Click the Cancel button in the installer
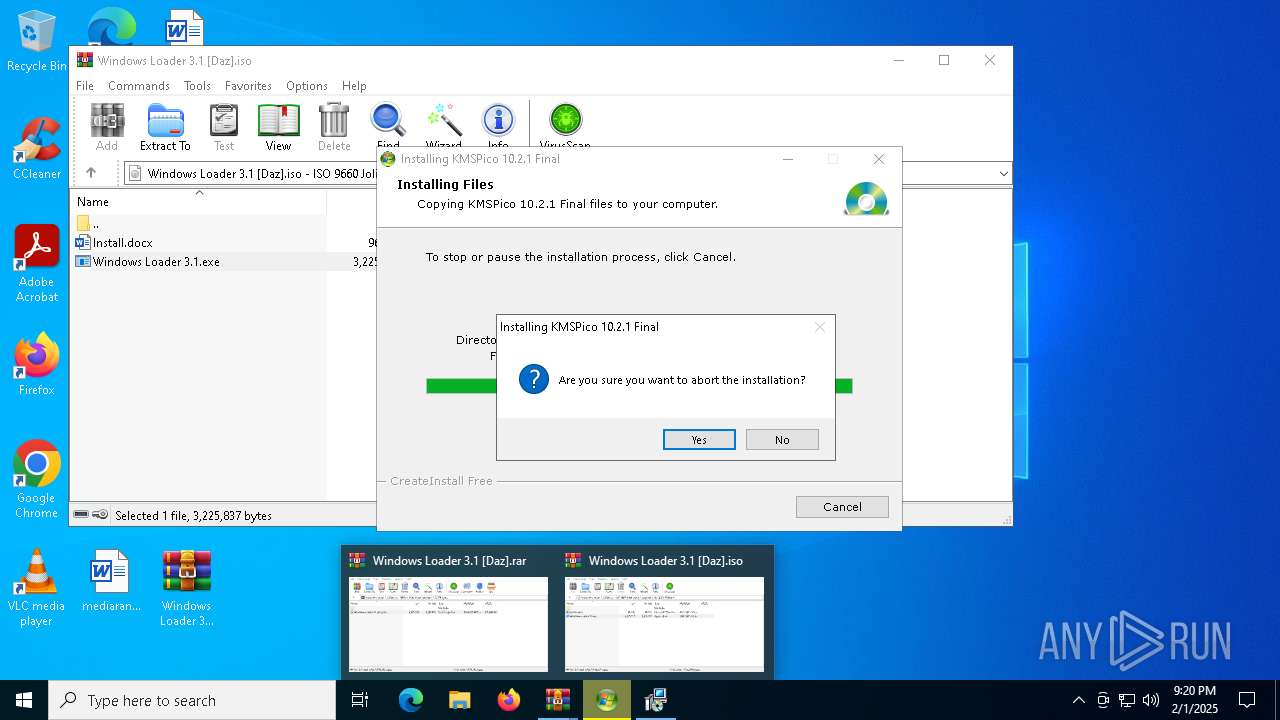 point(842,507)
